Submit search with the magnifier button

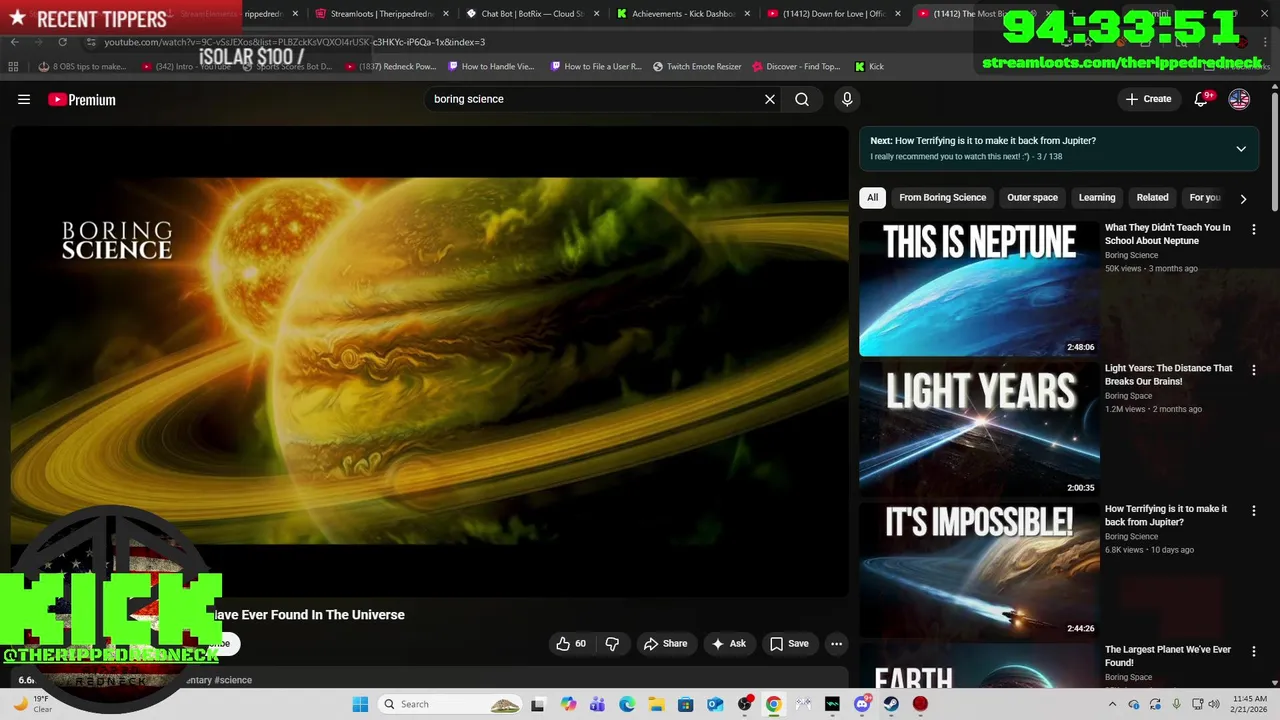(802, 99)
